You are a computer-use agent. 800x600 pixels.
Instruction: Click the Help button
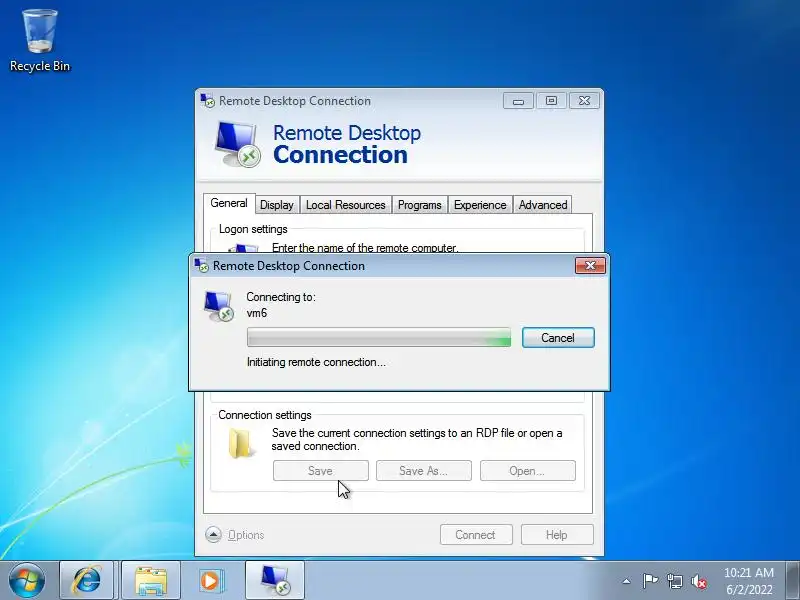557,535
